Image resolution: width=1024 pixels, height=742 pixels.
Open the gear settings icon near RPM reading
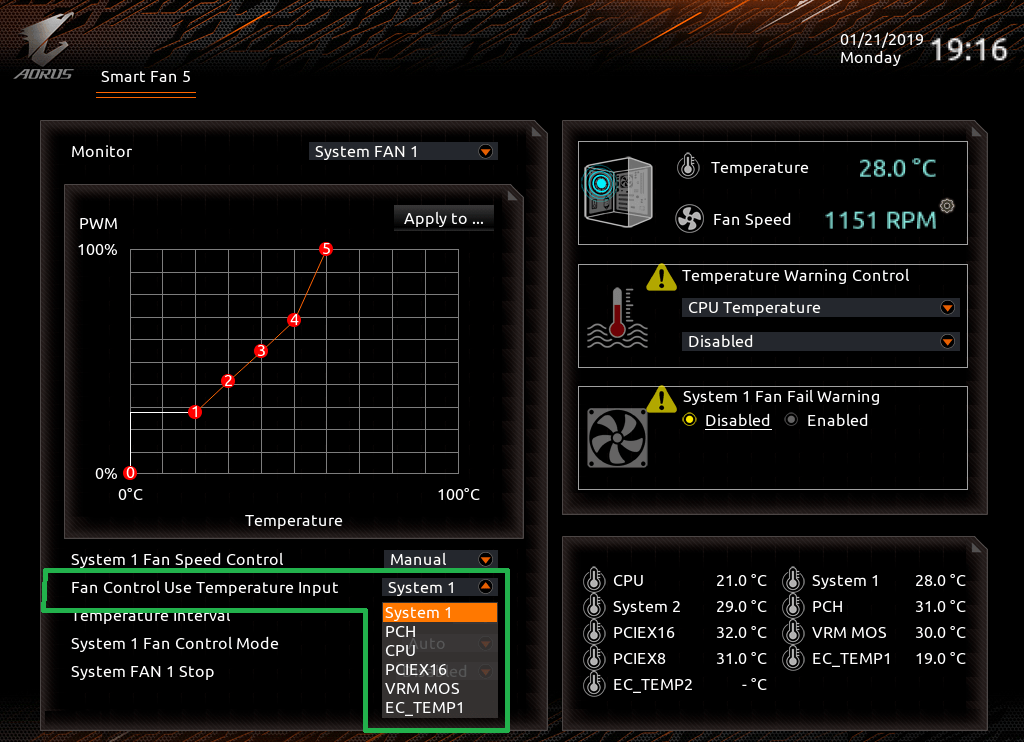coord(947,206)
